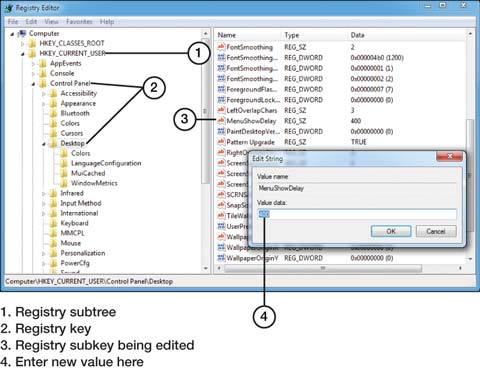Click the Accessibility folder icon
Image resolution: width=480 pixels, height=369 pixels.
pyautogui.click(x=53, y=93)
